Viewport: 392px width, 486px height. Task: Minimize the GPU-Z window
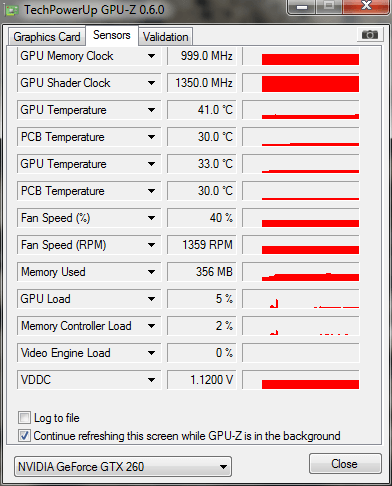pos(302,7)
